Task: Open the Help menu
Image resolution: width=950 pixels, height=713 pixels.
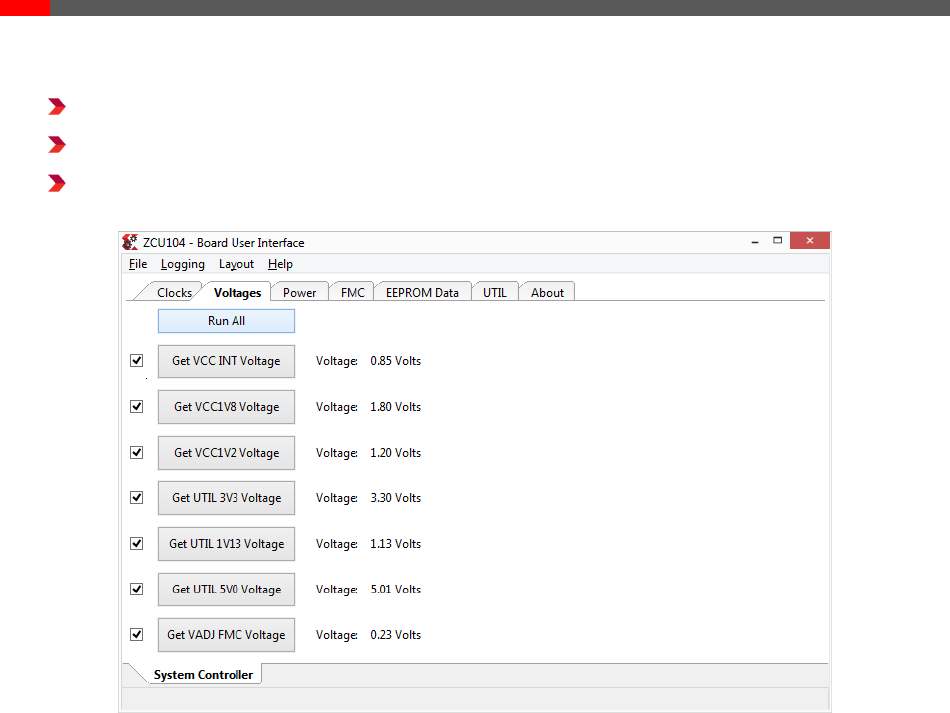Action: pos(280,264)
